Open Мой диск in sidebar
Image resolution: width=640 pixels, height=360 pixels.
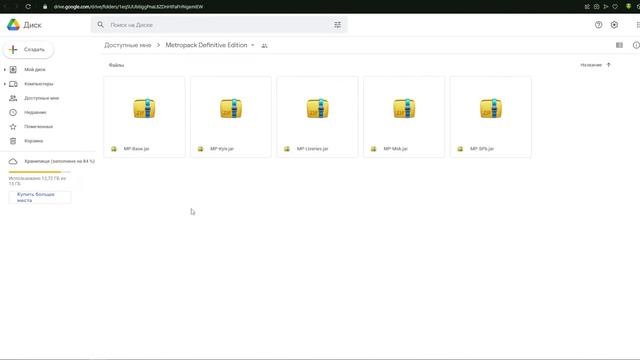point(35,69)
